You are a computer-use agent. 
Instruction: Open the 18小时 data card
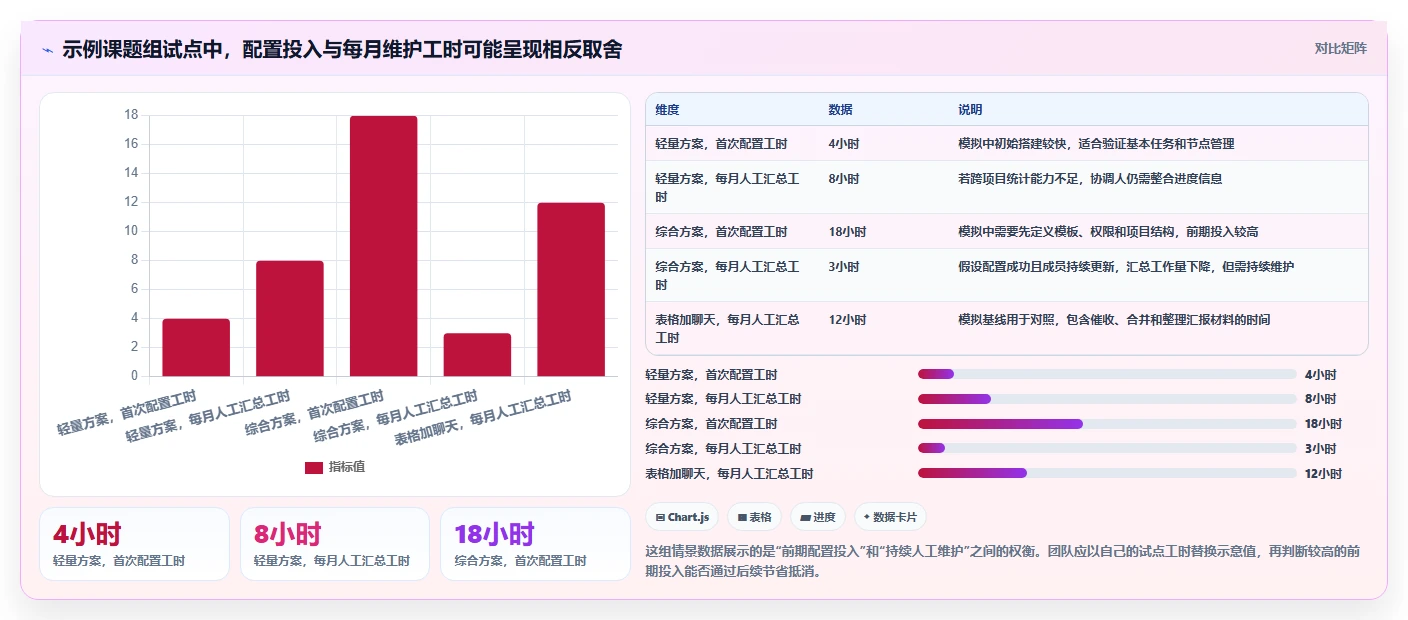click(535, 544)
